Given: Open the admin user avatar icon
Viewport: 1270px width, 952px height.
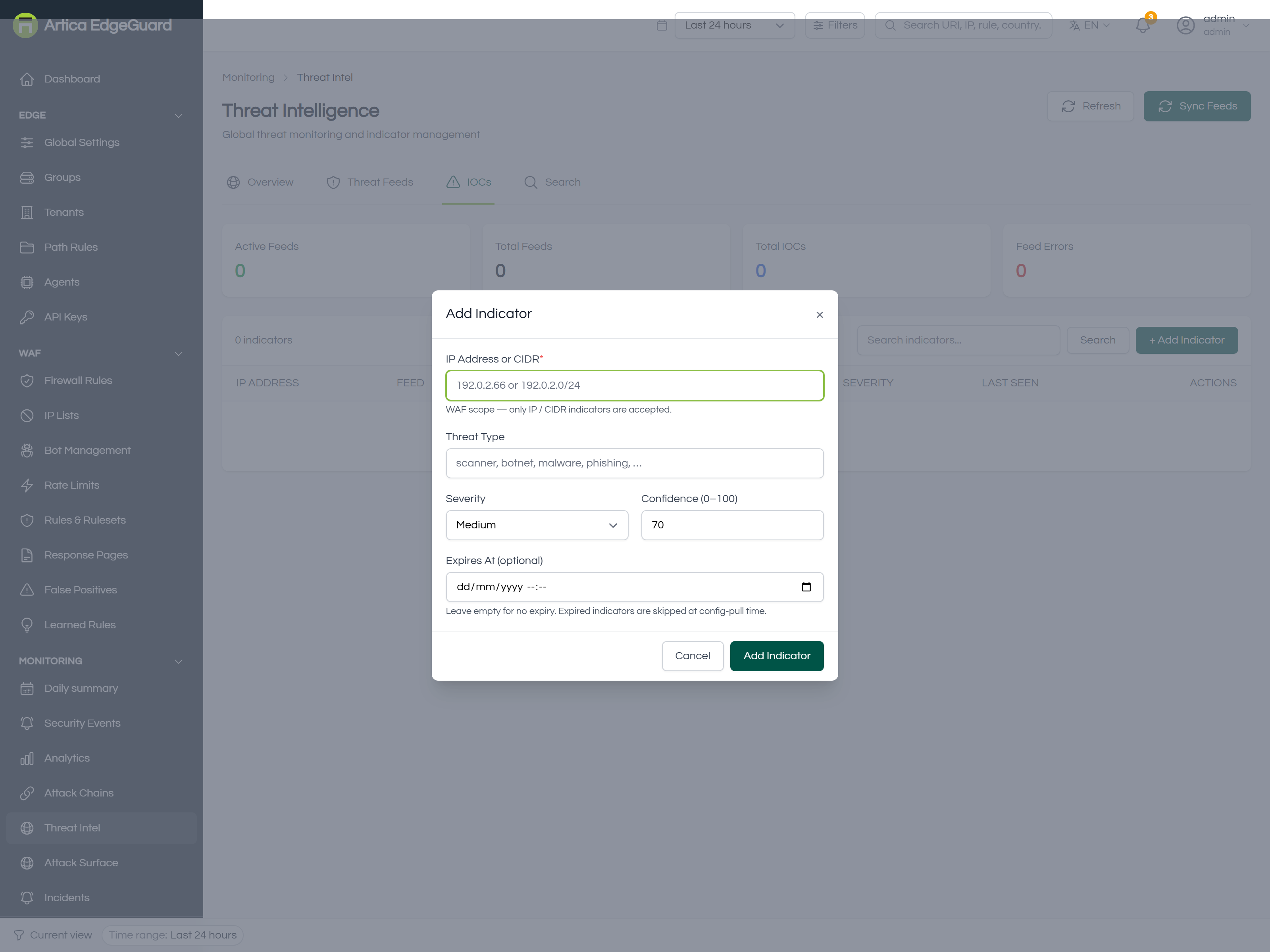Looking at the screenshot, I should point(1185,25).
